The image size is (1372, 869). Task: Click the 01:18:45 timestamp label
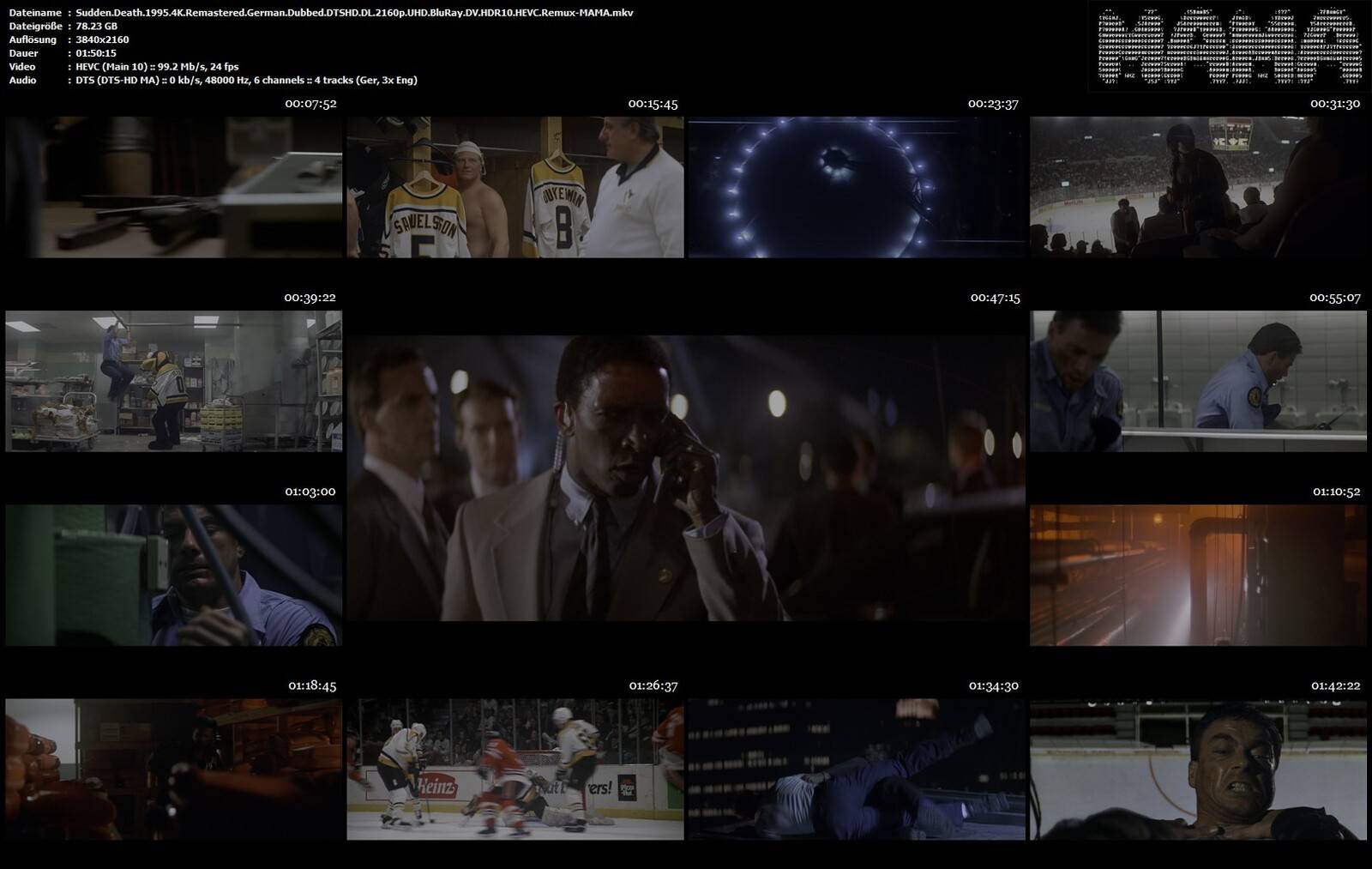coord(312,685)
